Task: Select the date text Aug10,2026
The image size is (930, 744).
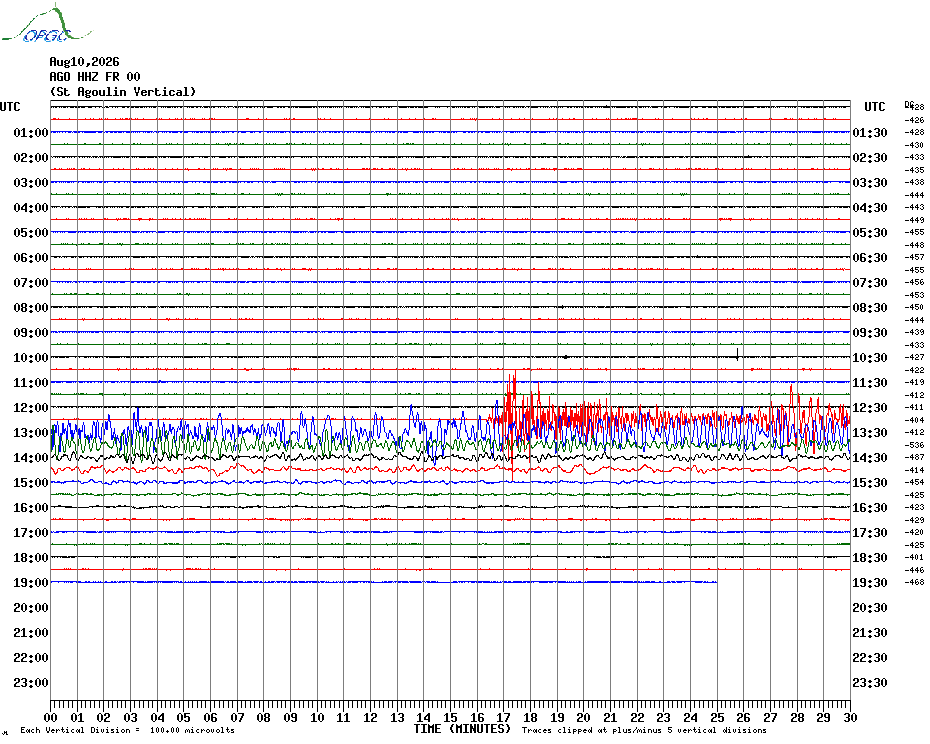Action: click(x=84, y=62)
